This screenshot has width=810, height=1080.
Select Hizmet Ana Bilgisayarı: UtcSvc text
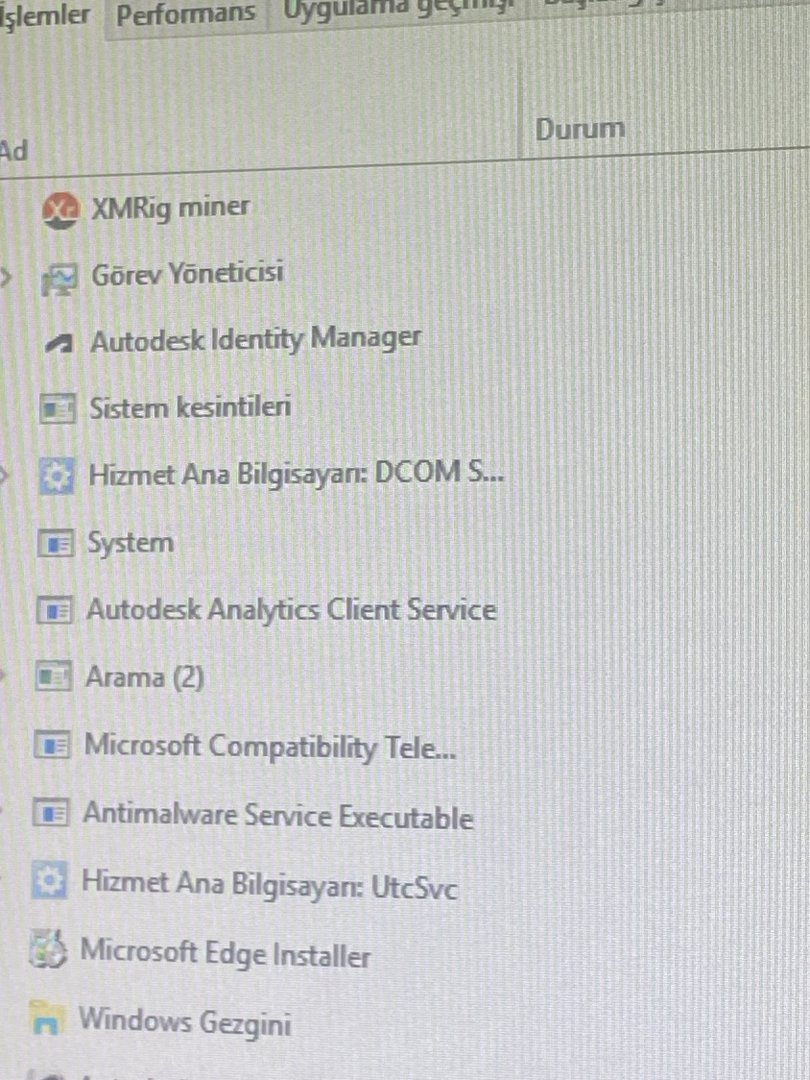click(269, 885)
